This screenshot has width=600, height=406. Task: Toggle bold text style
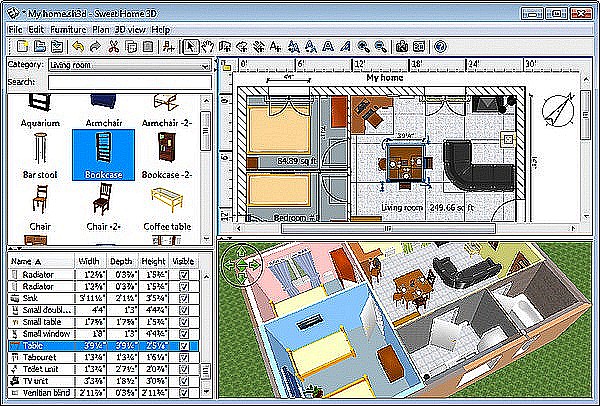[x=328, y=47]
